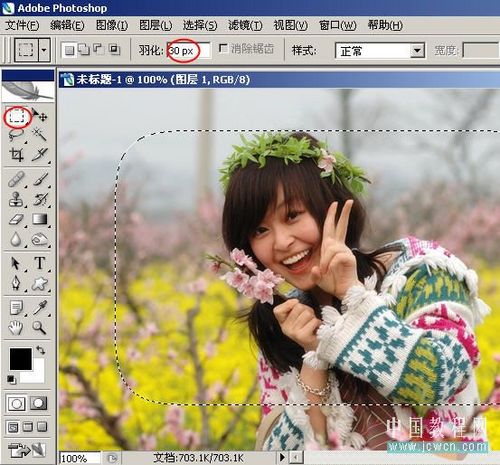
Task: Open the 图层(L) menu
Action: 156,25
